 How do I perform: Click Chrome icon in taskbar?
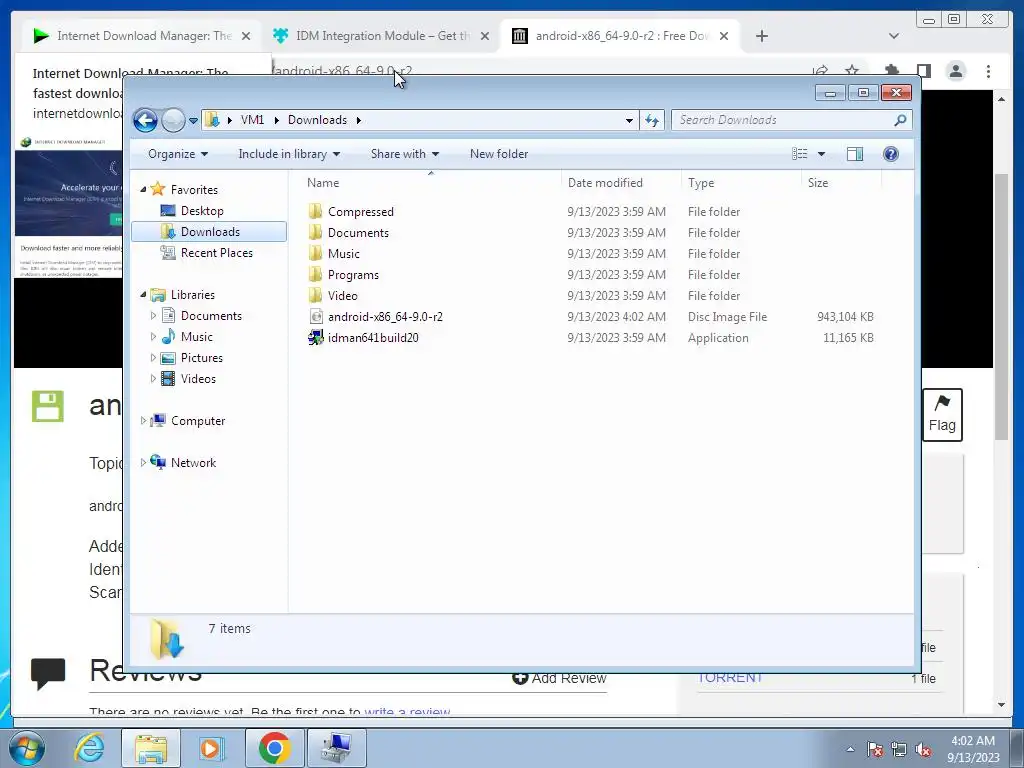(274, 748)
